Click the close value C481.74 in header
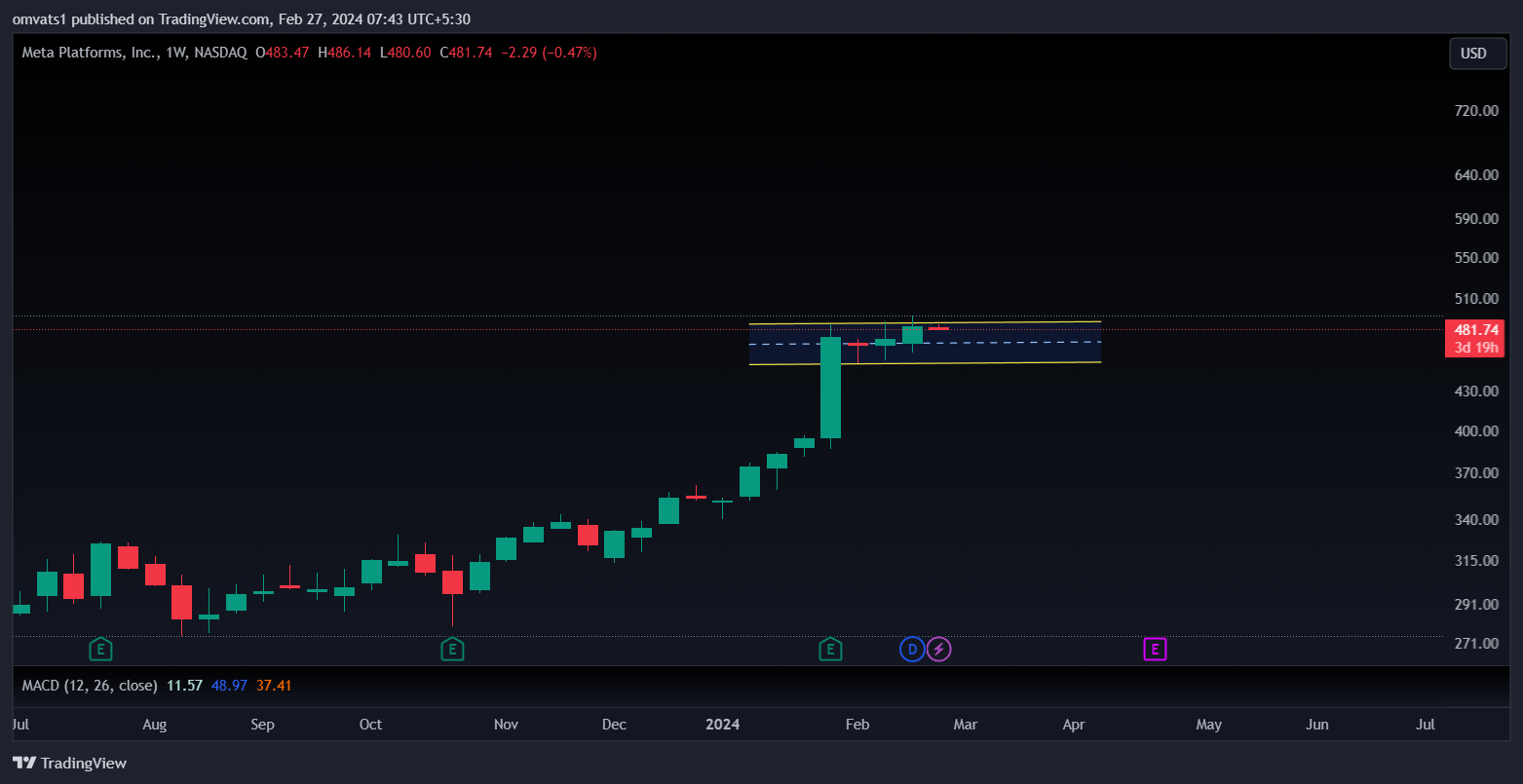Viewport: 1523px width, 784px height. click(466, 53)
